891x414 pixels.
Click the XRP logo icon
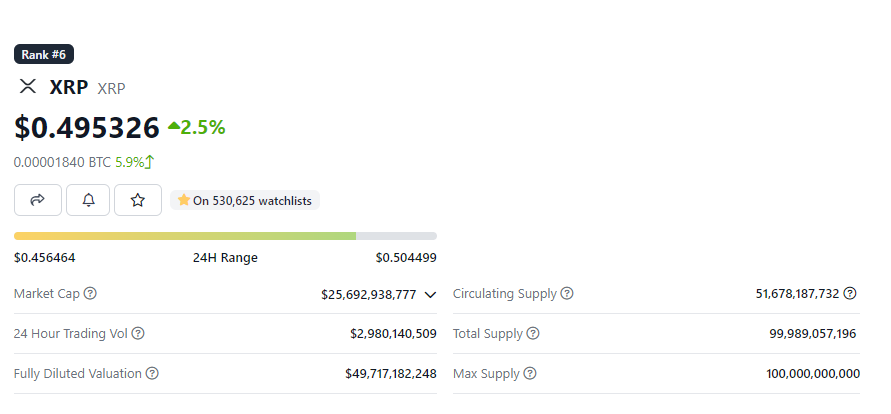[x=27, y=86]
